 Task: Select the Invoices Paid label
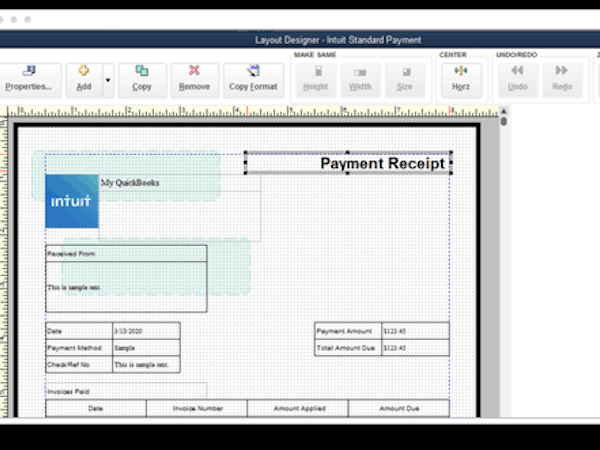pyautogui.click(x=126, y=391)
